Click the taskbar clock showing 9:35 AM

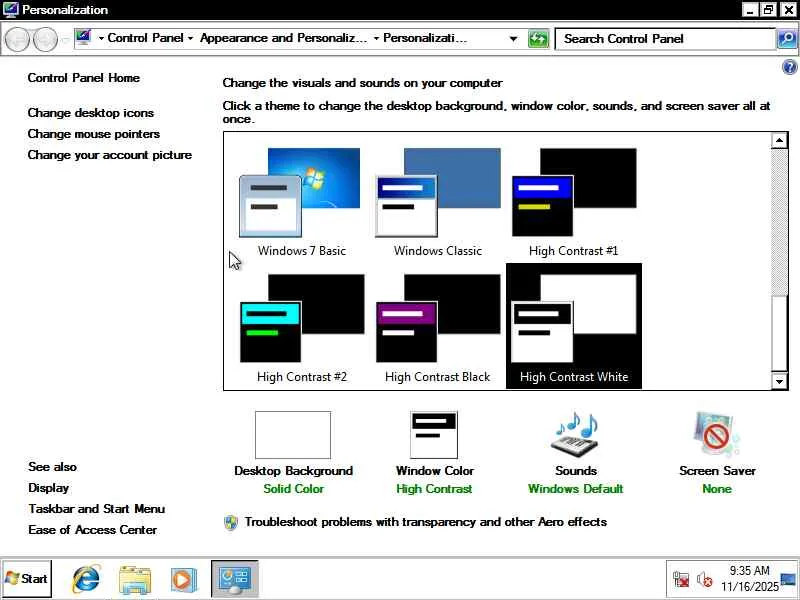(x=749, y=579)
